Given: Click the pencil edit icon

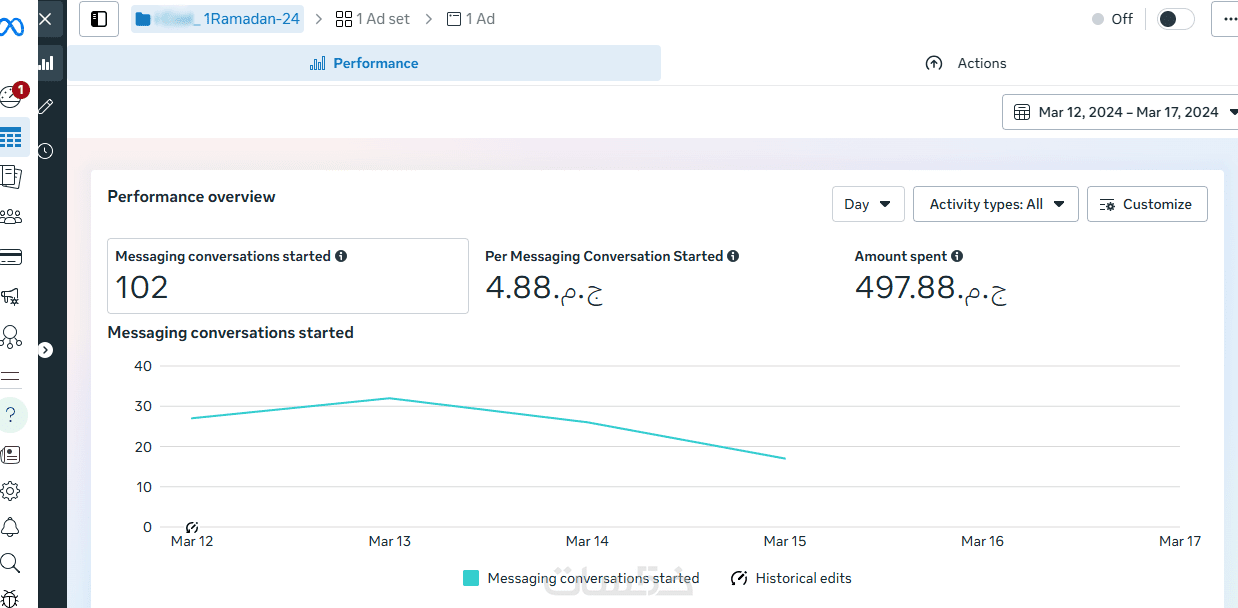Looking at the screenshot, I should tap(46, 106).
